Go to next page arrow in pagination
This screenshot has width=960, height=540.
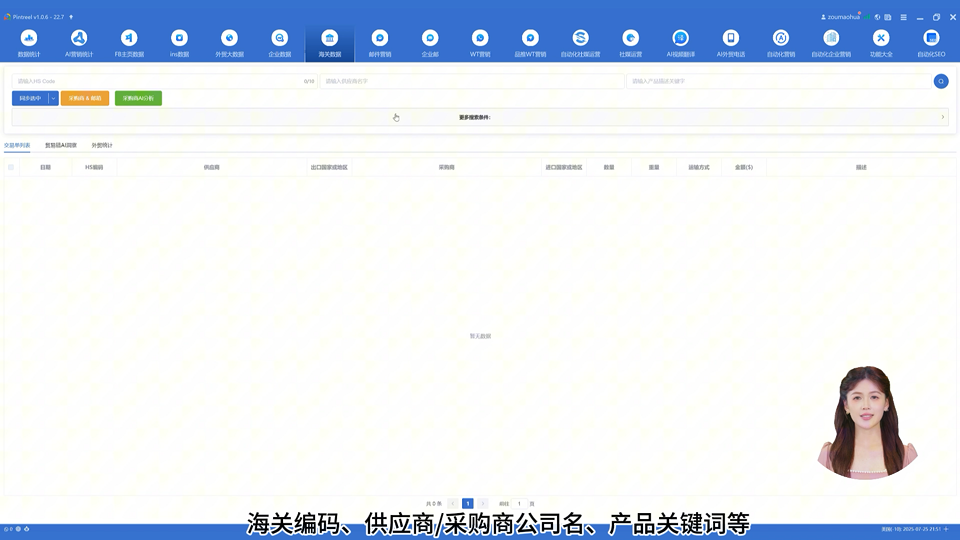coord(482,503)
